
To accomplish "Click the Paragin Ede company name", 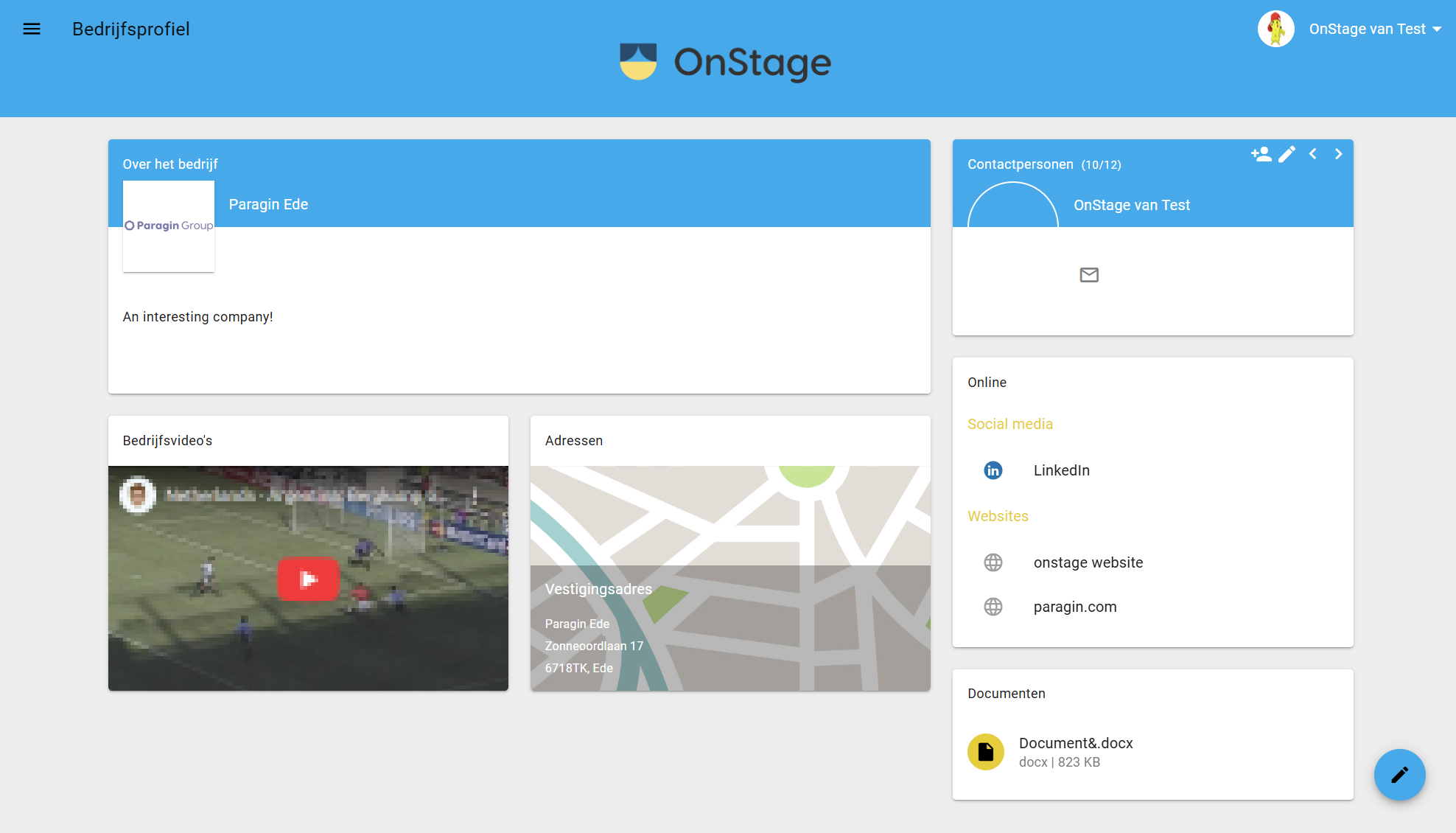I will point(268,204).
